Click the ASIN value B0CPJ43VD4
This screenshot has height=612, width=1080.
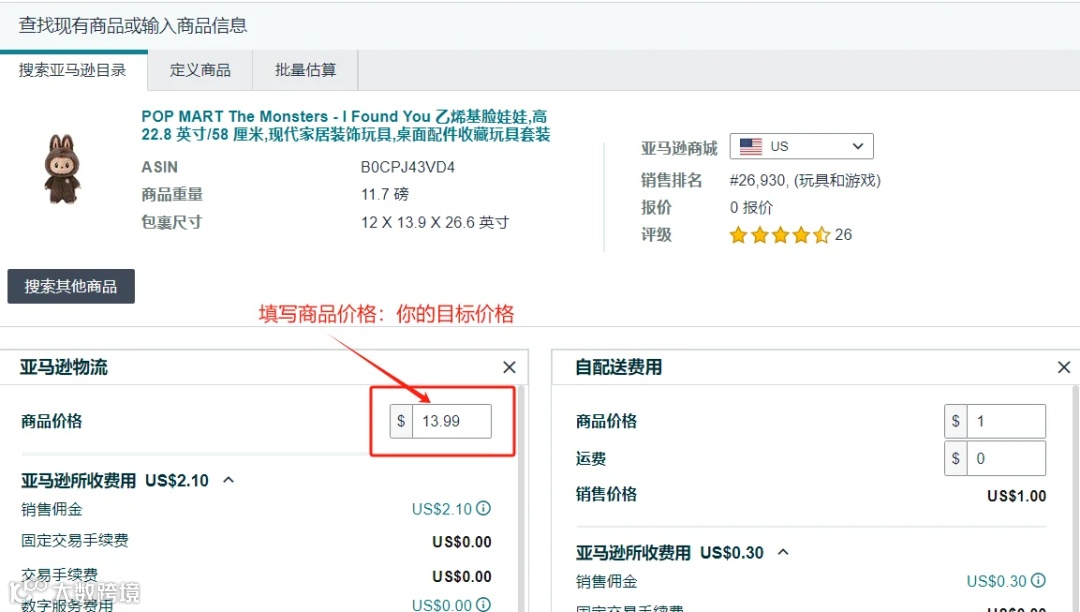coord(408,167)
